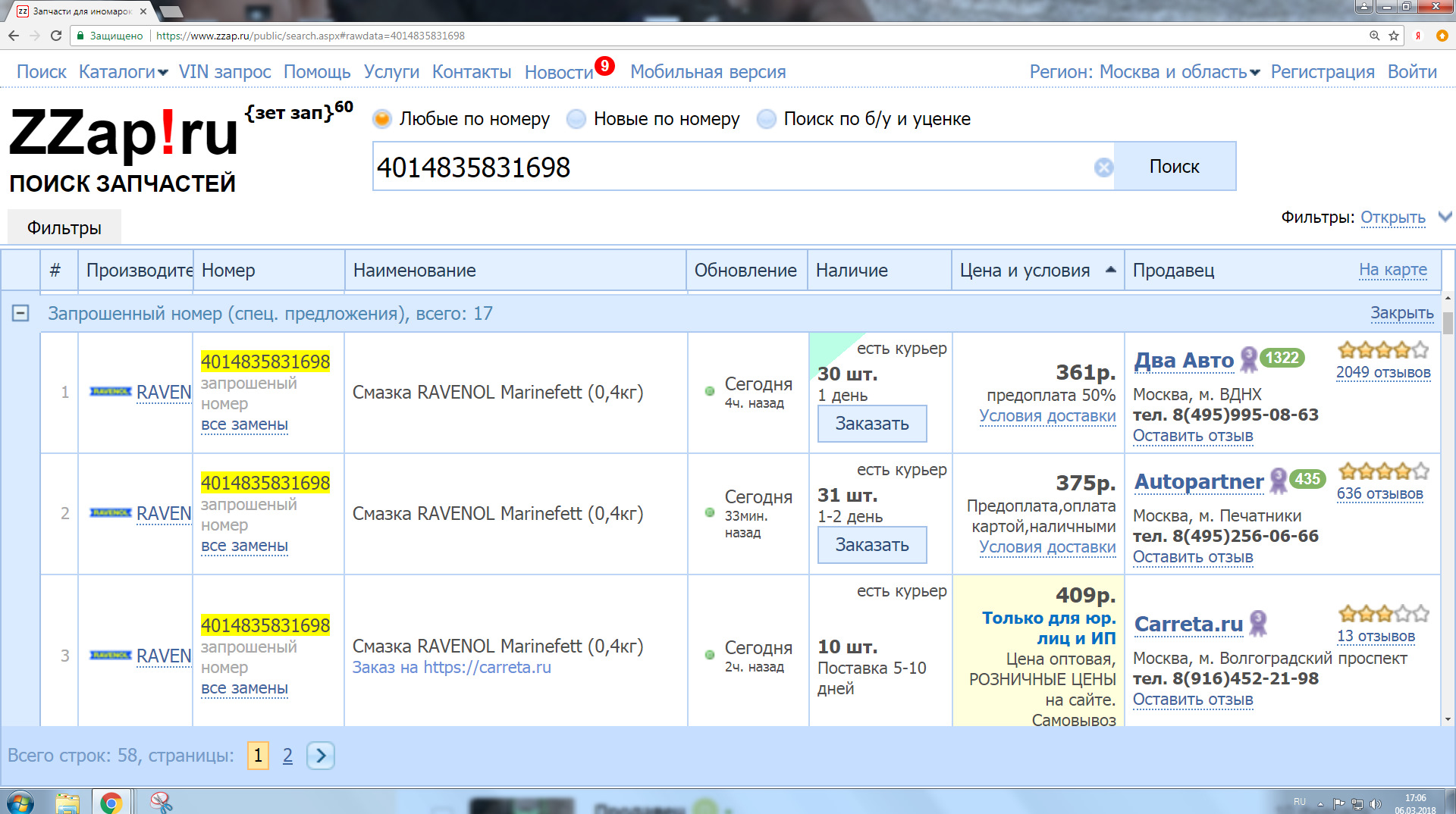Open Новости menu item

(x=559, y=73)
